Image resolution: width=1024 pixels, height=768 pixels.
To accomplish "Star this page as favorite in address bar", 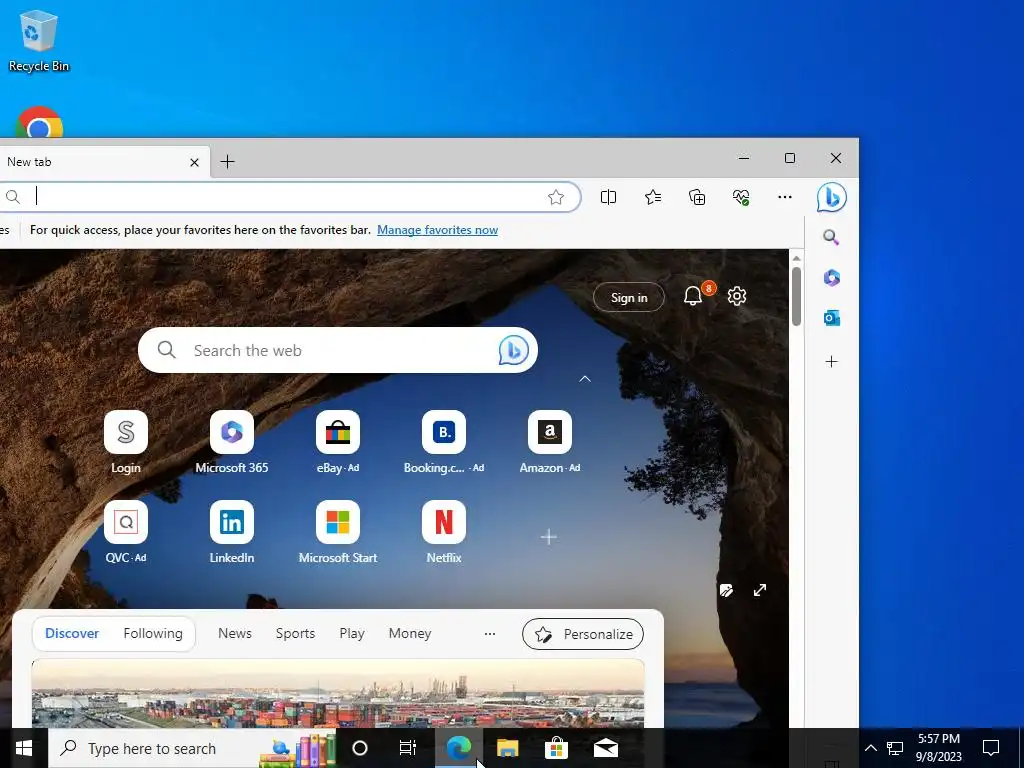I will (x=556, y=197).
